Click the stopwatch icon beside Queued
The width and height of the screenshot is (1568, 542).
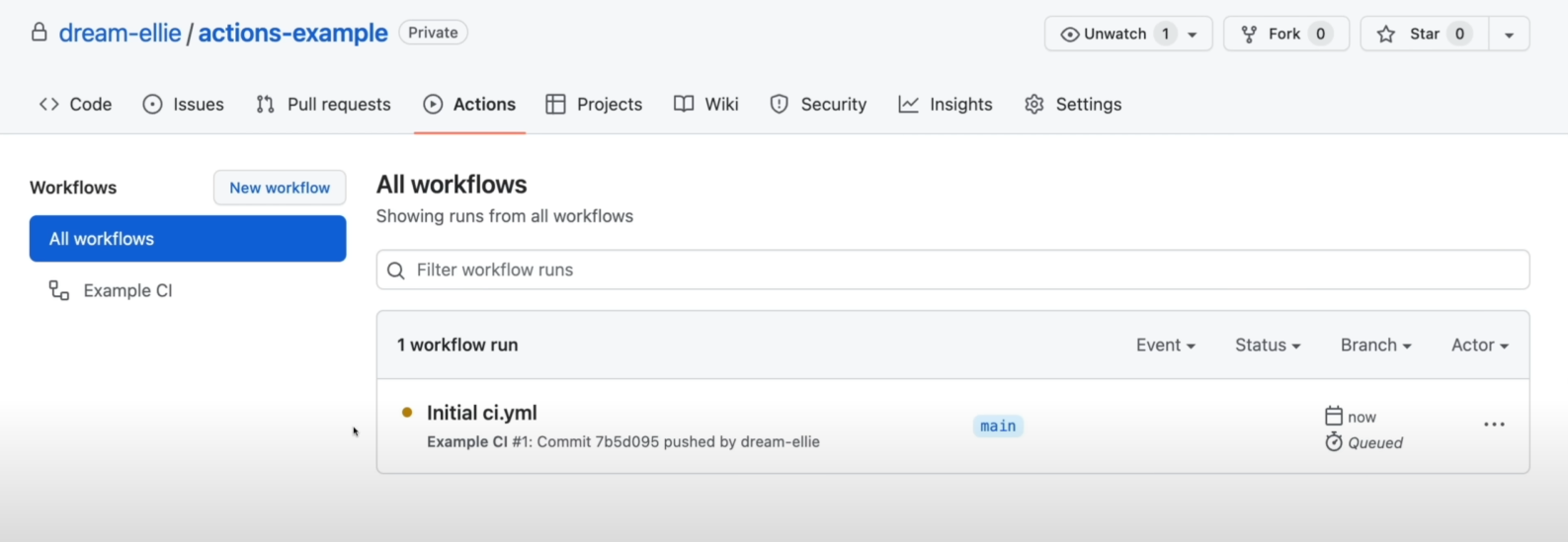(x=1334, y=441)
